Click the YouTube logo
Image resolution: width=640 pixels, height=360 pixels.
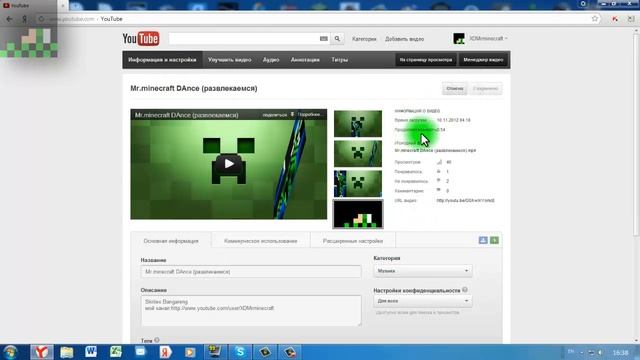pos(141,39)
